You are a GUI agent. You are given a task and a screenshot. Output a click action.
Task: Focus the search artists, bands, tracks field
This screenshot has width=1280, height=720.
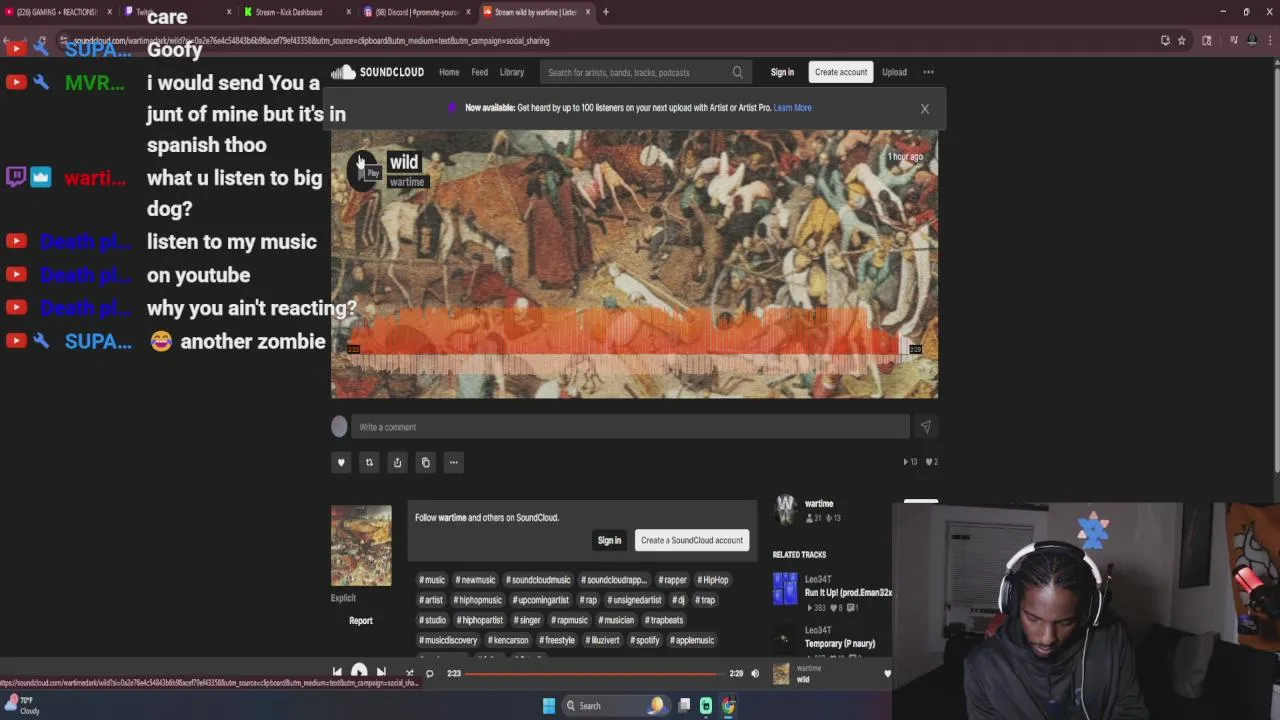coord(645,72)
